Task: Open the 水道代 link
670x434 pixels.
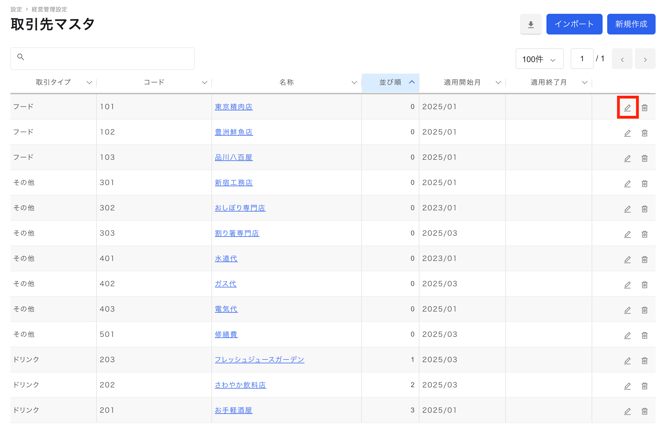Action: click(x=226, y=258)
